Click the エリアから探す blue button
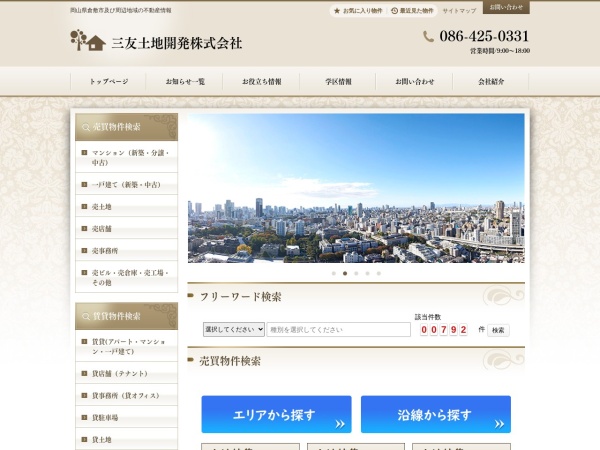Viewport: 600px width, 450px height. pos(276,414)
